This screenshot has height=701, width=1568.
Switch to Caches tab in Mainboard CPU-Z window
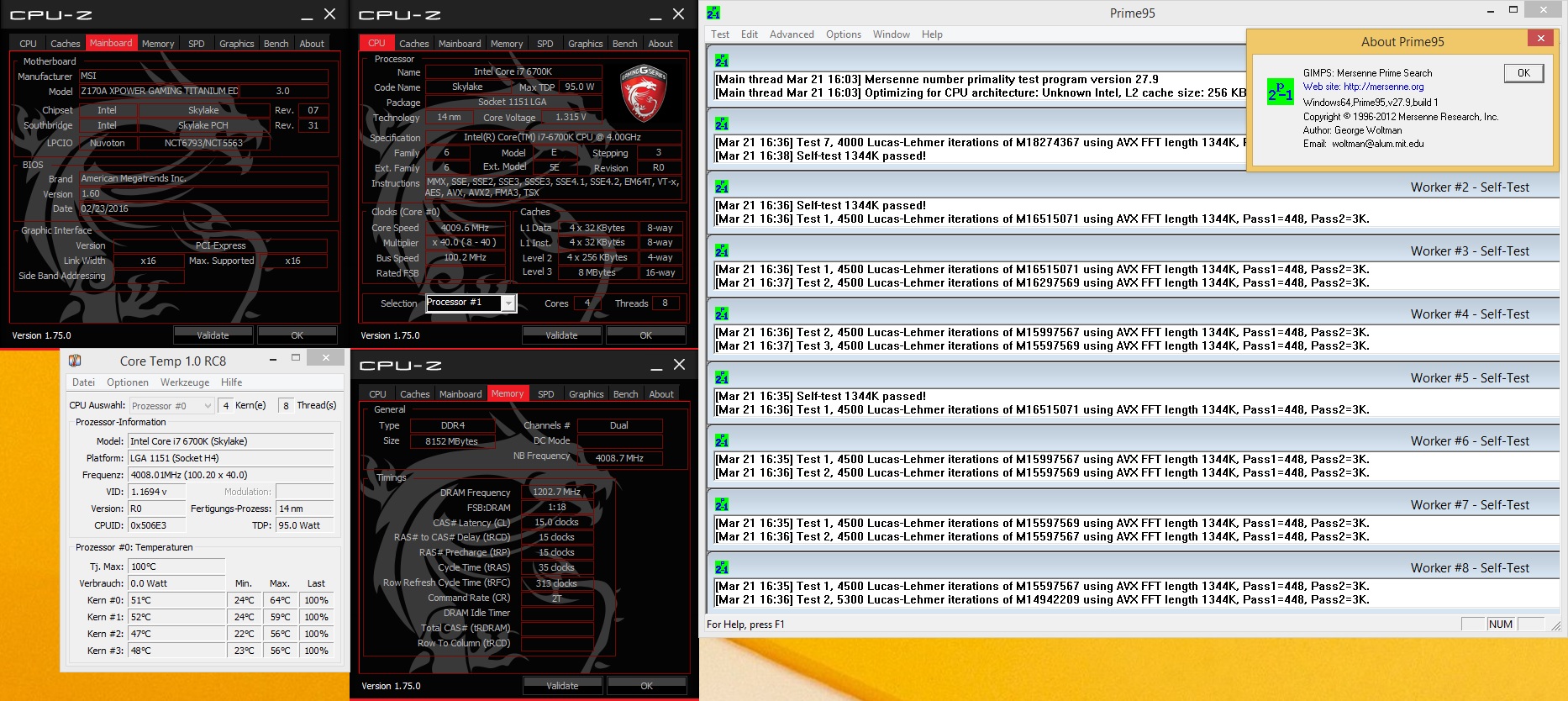point(65,44)
